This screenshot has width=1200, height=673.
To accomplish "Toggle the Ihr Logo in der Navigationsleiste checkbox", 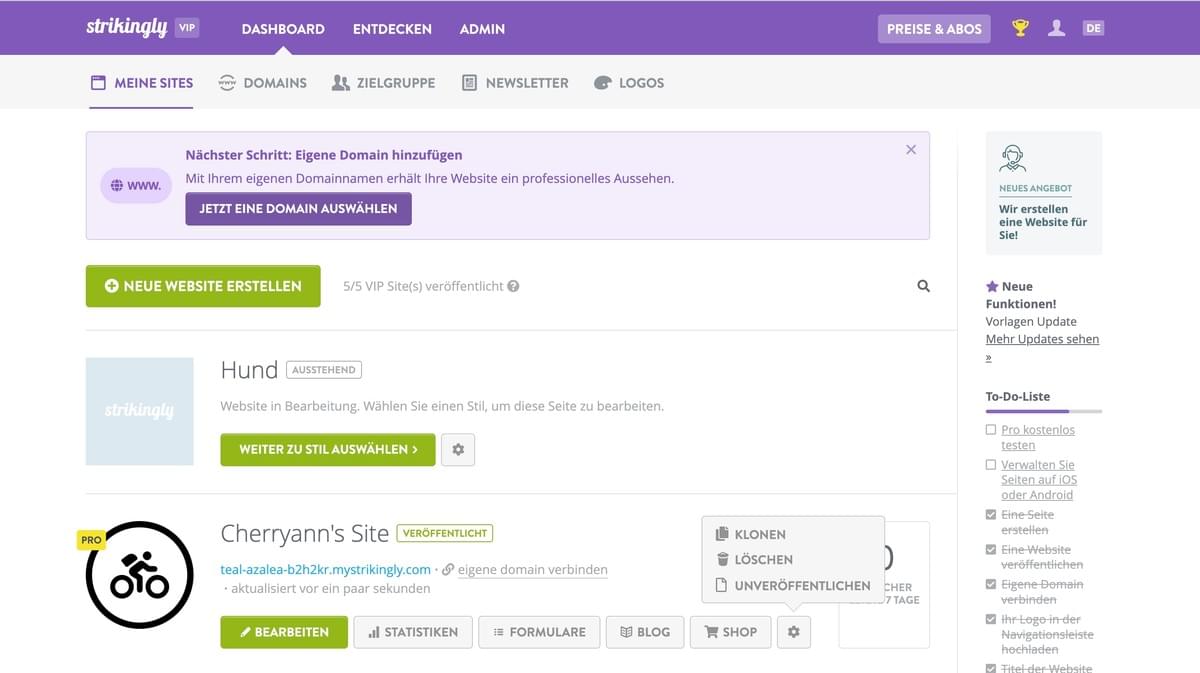I will [991, 620].
